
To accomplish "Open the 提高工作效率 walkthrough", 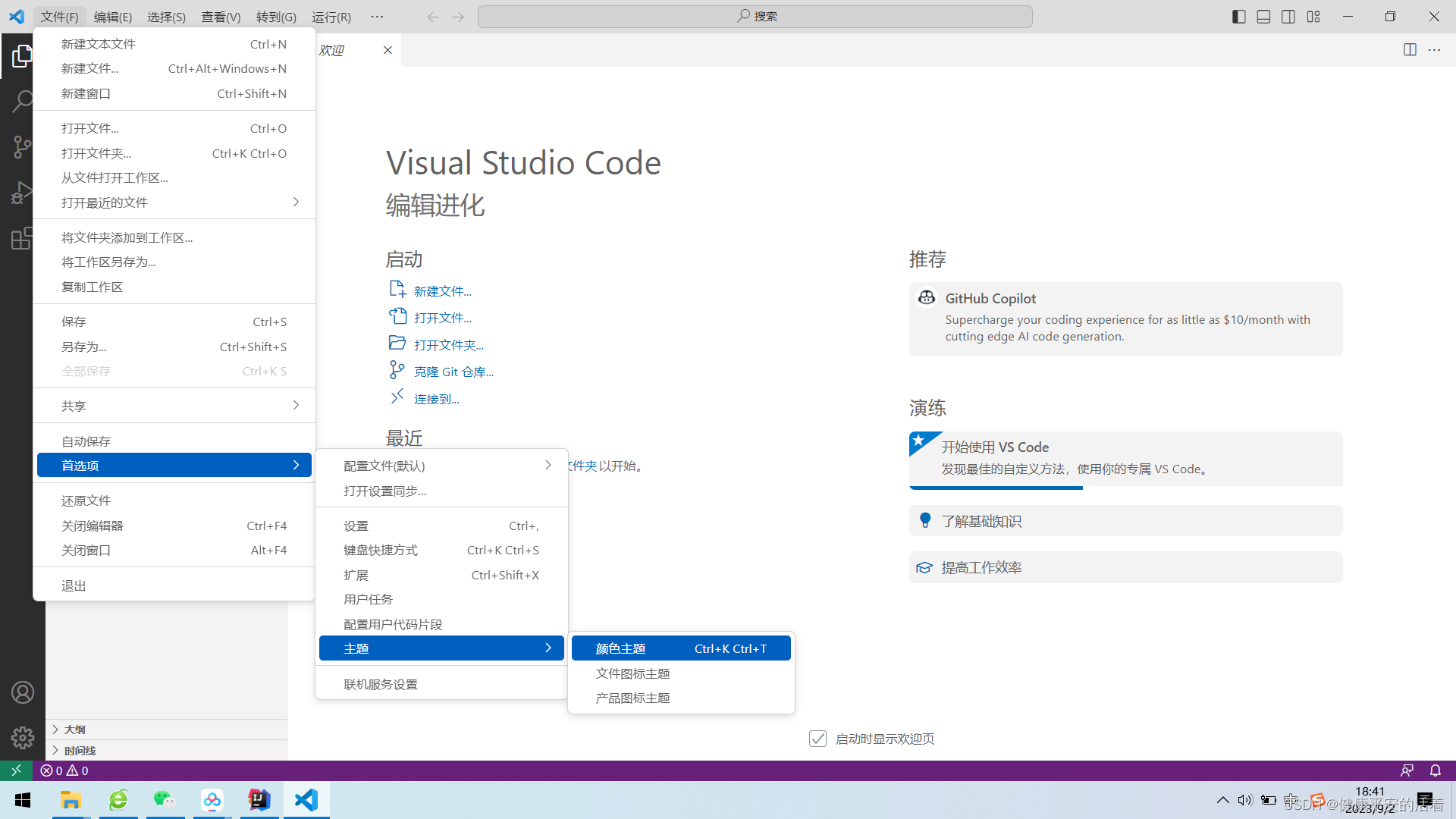I will pos(981,566).
